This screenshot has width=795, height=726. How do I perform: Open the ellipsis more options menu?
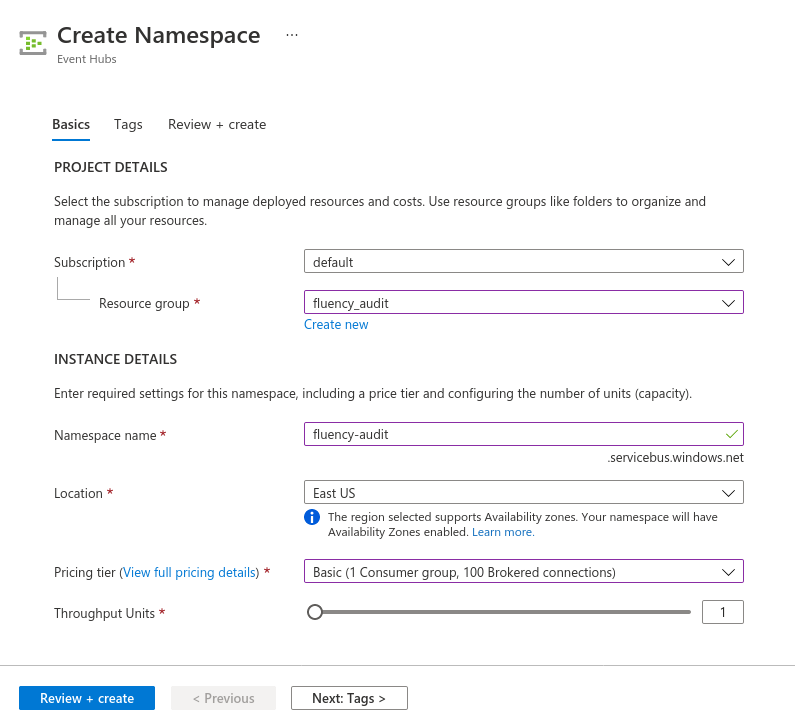coord(292,35)
